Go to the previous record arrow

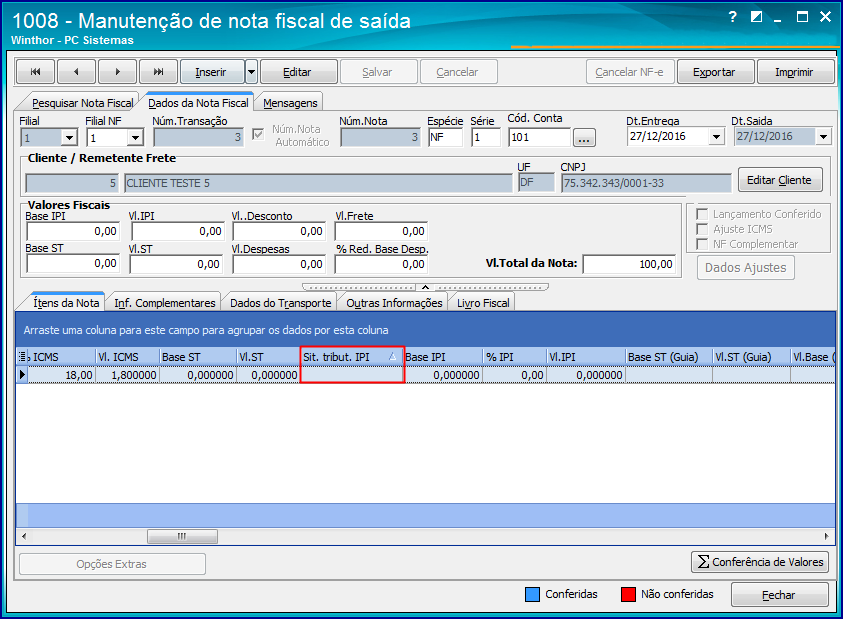point(76,72)
